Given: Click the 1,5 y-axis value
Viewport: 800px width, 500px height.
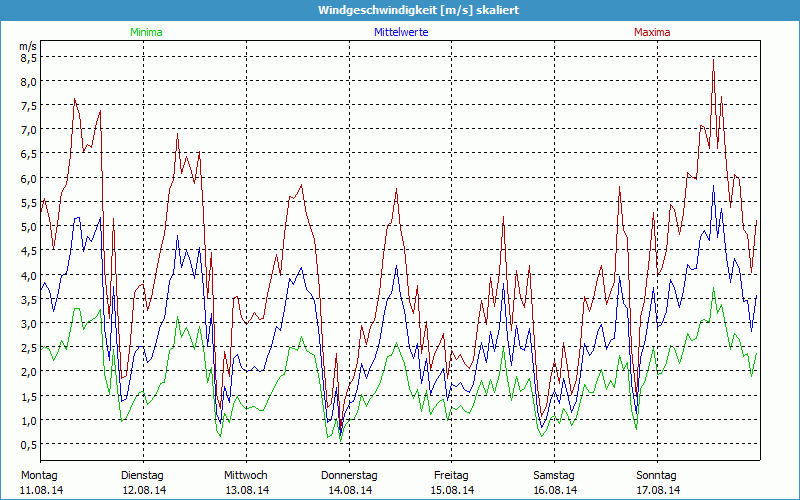Looking at the screenshot, I should pos(29,396).
